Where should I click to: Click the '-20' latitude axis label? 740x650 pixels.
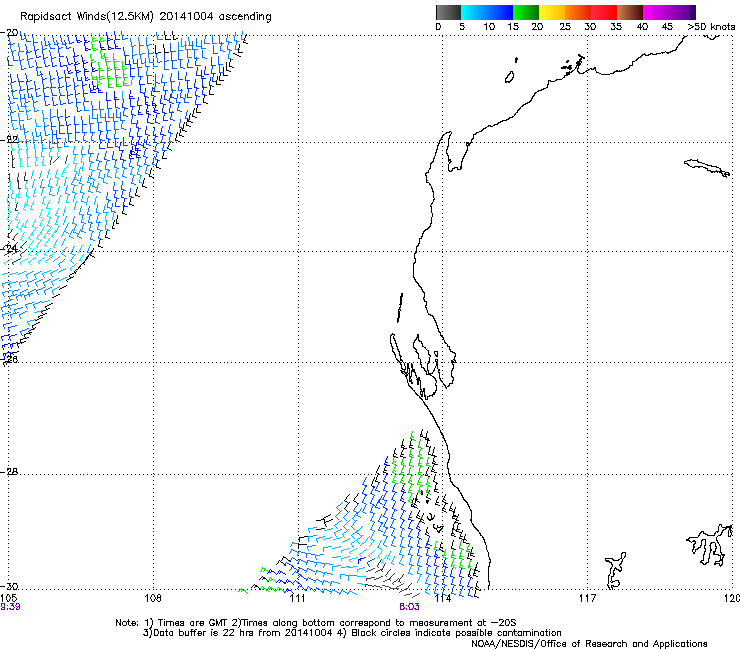[10, 33]
